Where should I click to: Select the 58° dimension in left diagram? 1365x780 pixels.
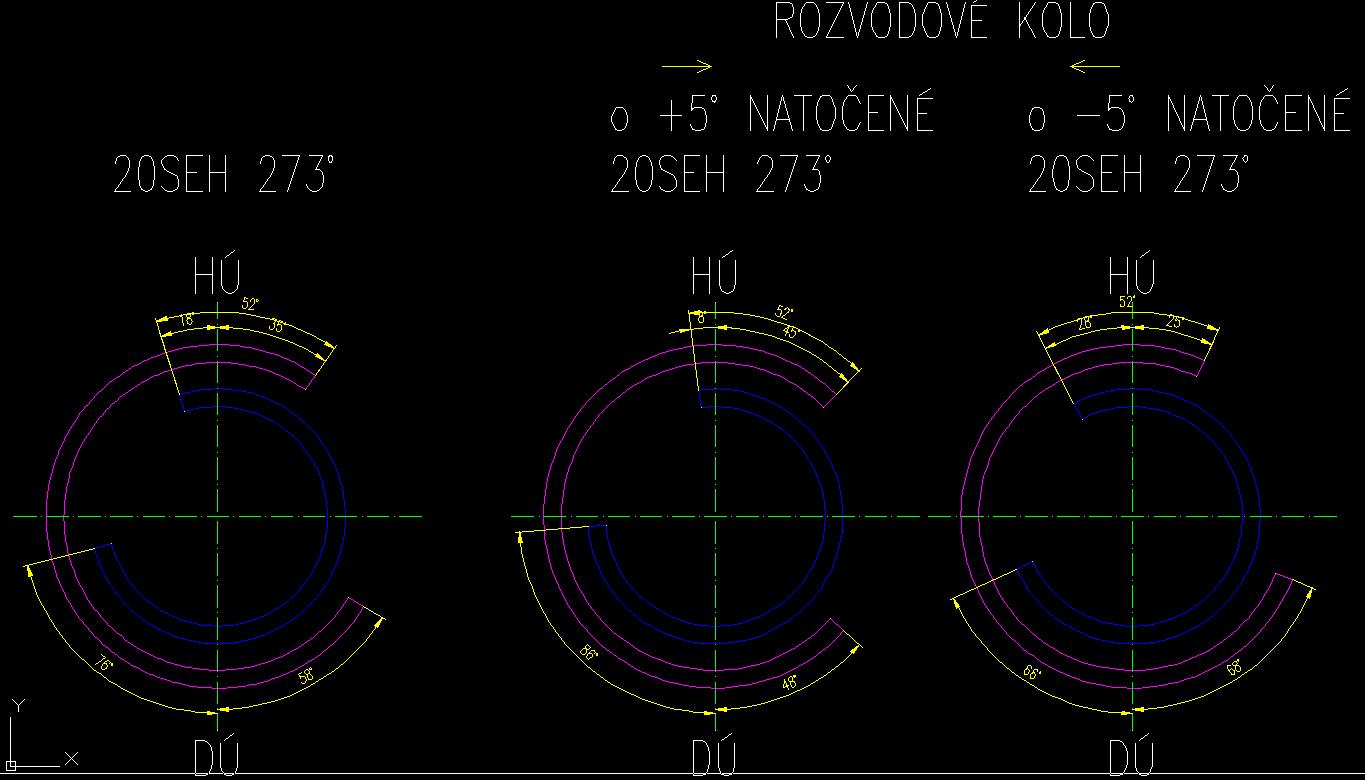(x=306, y=676)
